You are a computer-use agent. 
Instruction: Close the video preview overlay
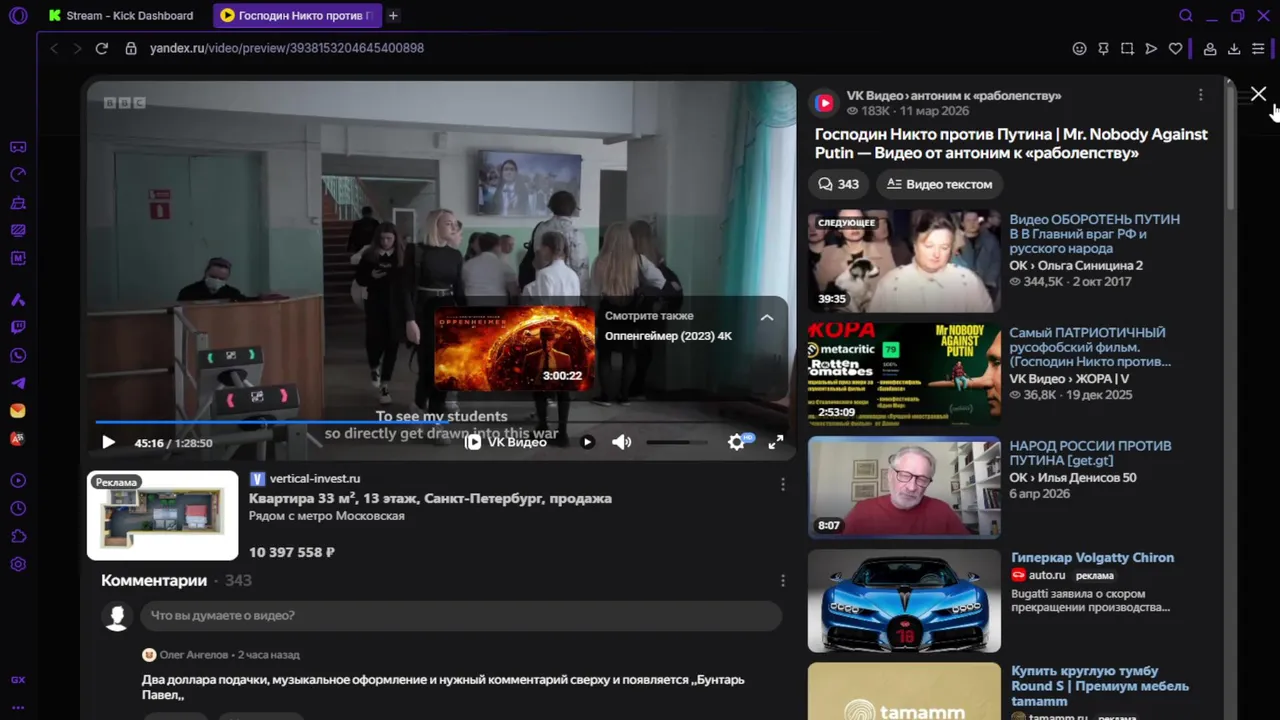click(x=1258, y=94)
